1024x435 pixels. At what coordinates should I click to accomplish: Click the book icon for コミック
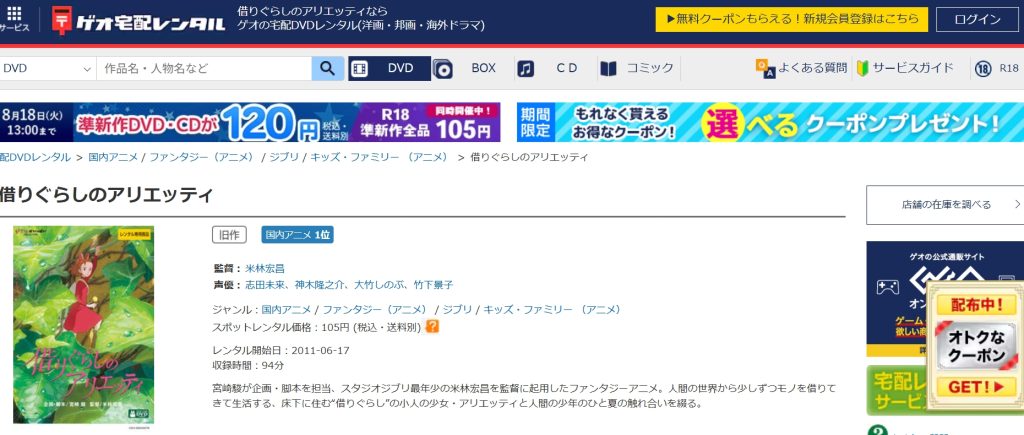(608, 69)
